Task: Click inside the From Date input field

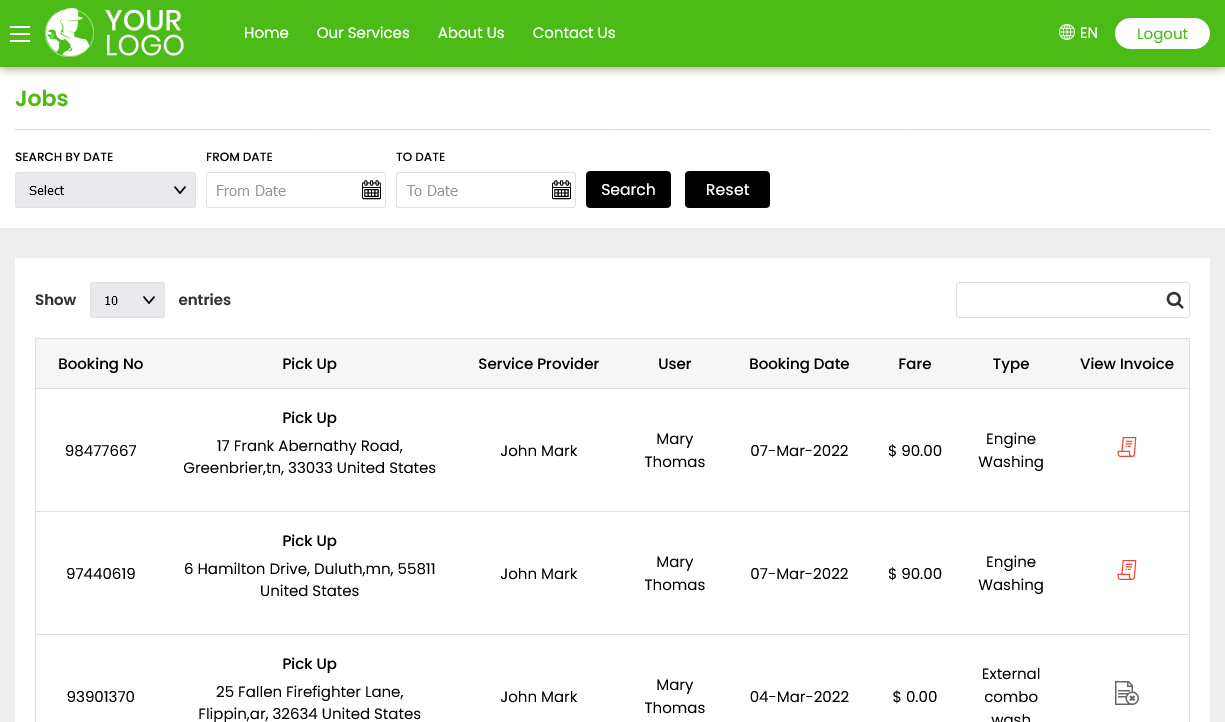Action: (285, 190)
